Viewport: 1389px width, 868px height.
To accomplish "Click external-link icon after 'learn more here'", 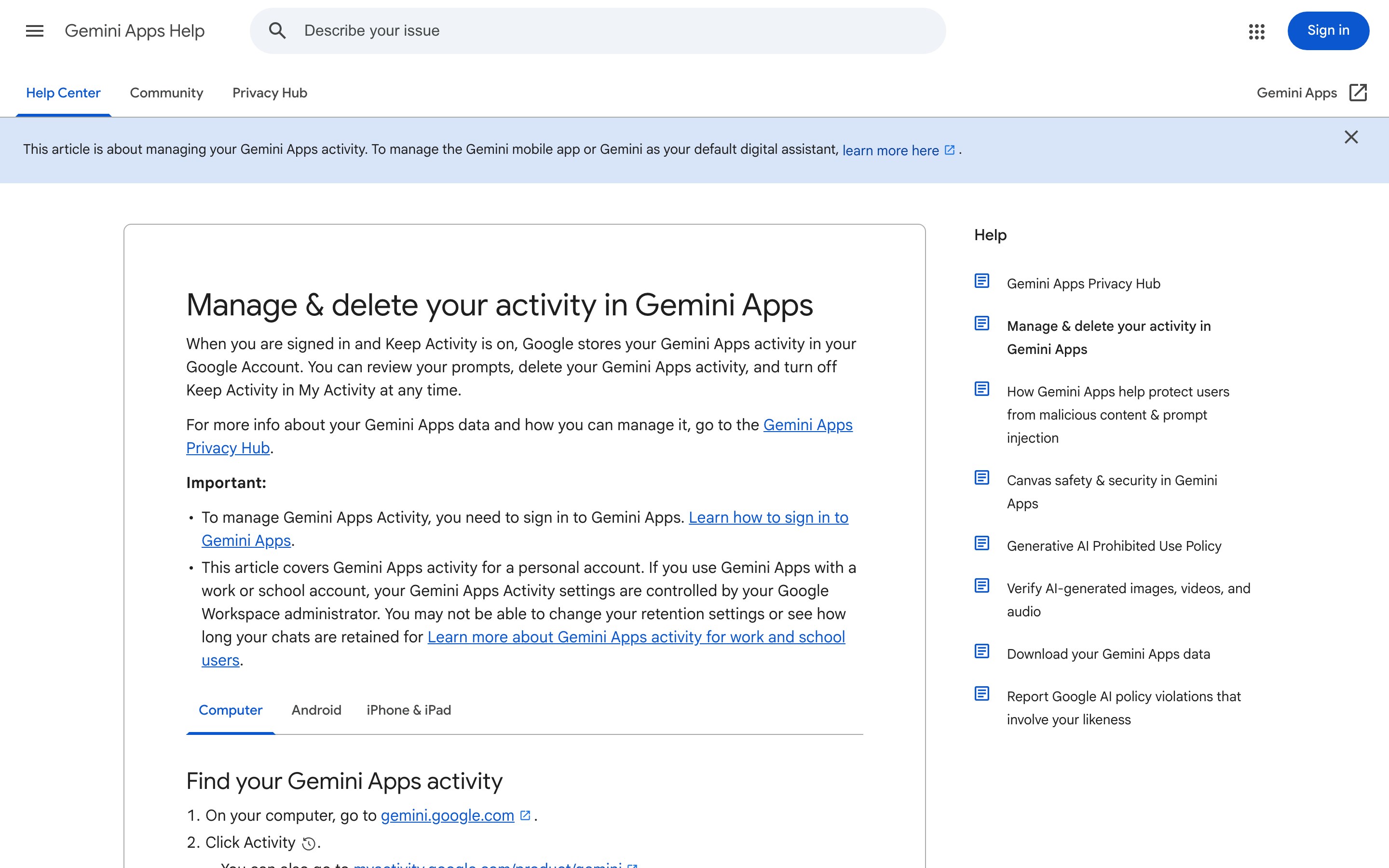I will pos(950,150).
